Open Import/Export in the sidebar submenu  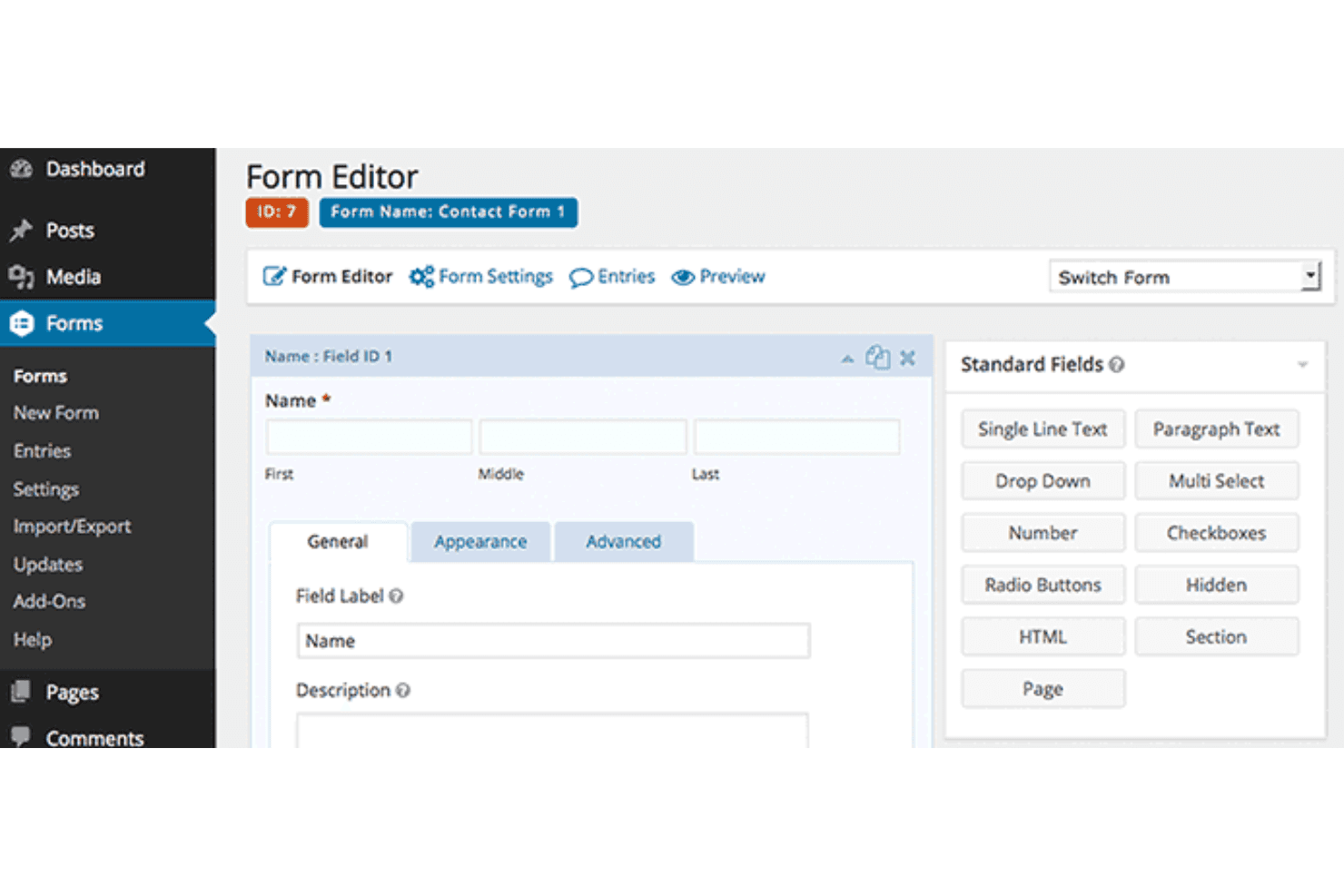(x=72, y=527)
